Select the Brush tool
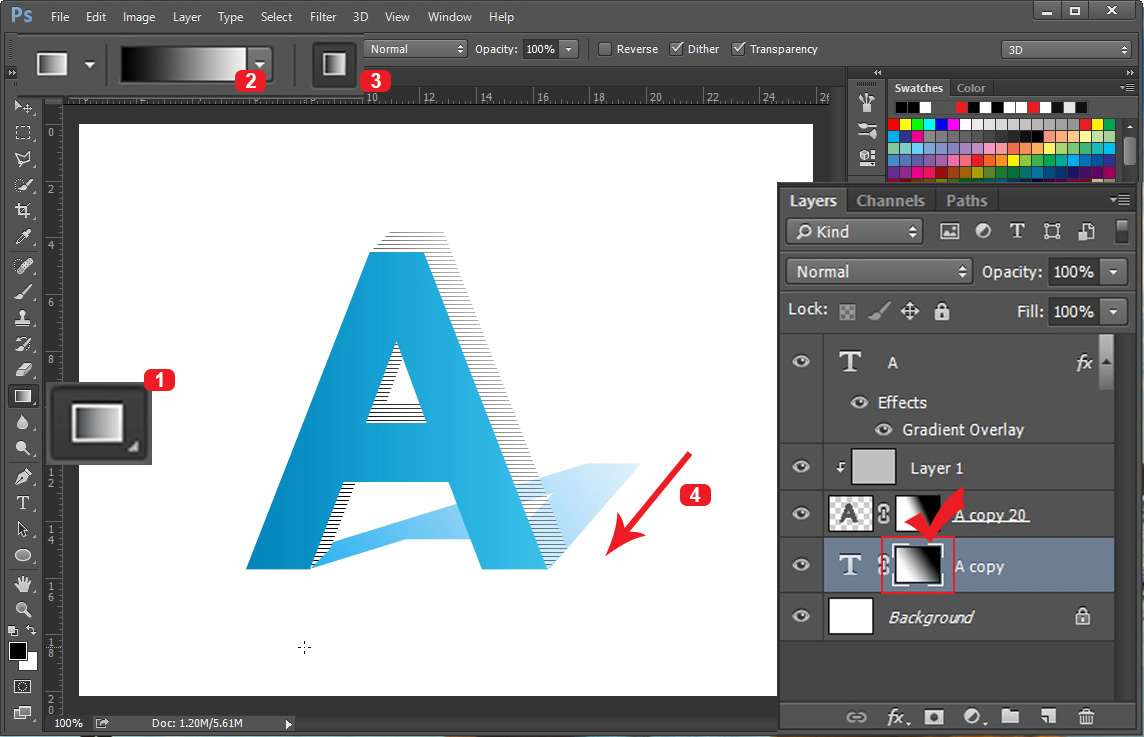Viewport: 1144px width, 737px height. [23, 292]
